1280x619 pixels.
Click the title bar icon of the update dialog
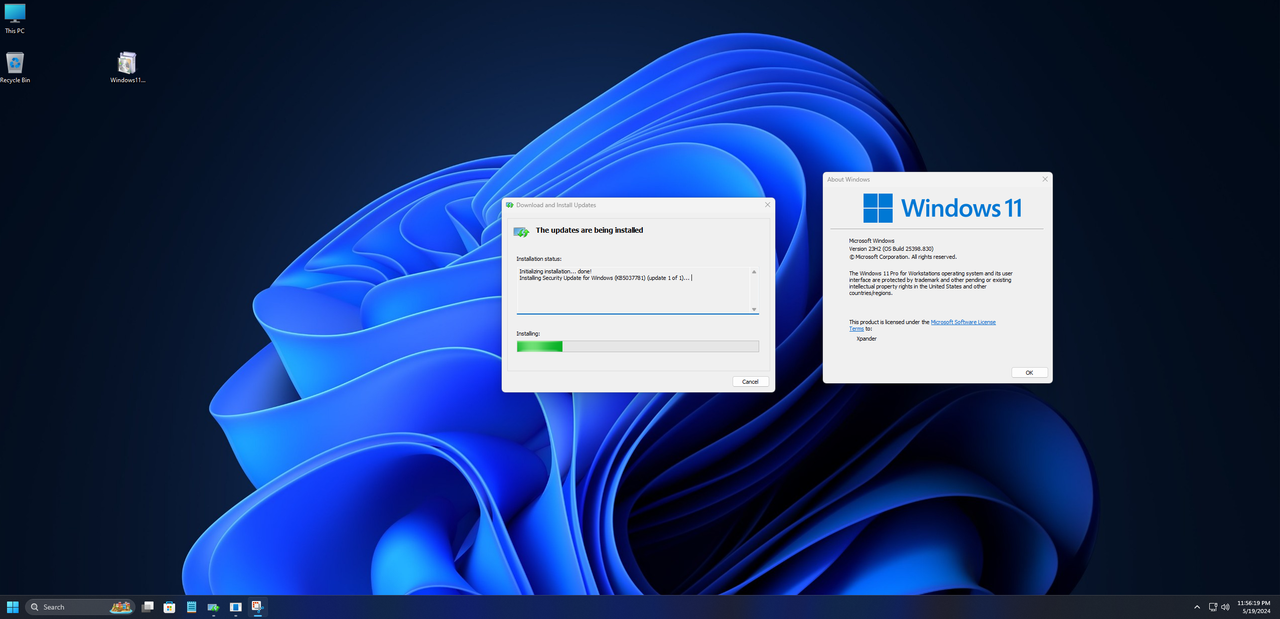click(x=509, y=204)
